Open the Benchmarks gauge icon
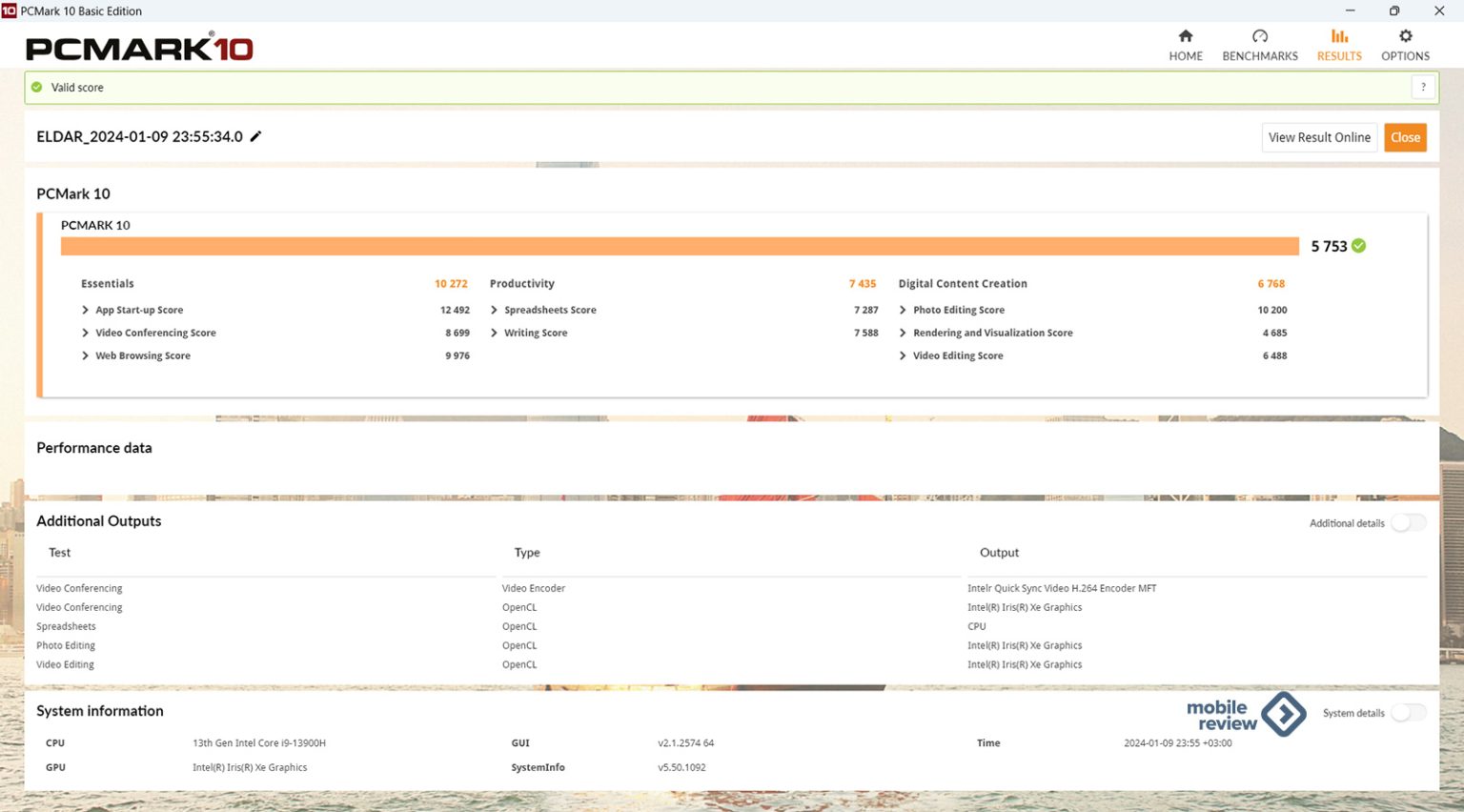Image resolution: width=1464 pixels, height=812 pixels. point(1260,36)
